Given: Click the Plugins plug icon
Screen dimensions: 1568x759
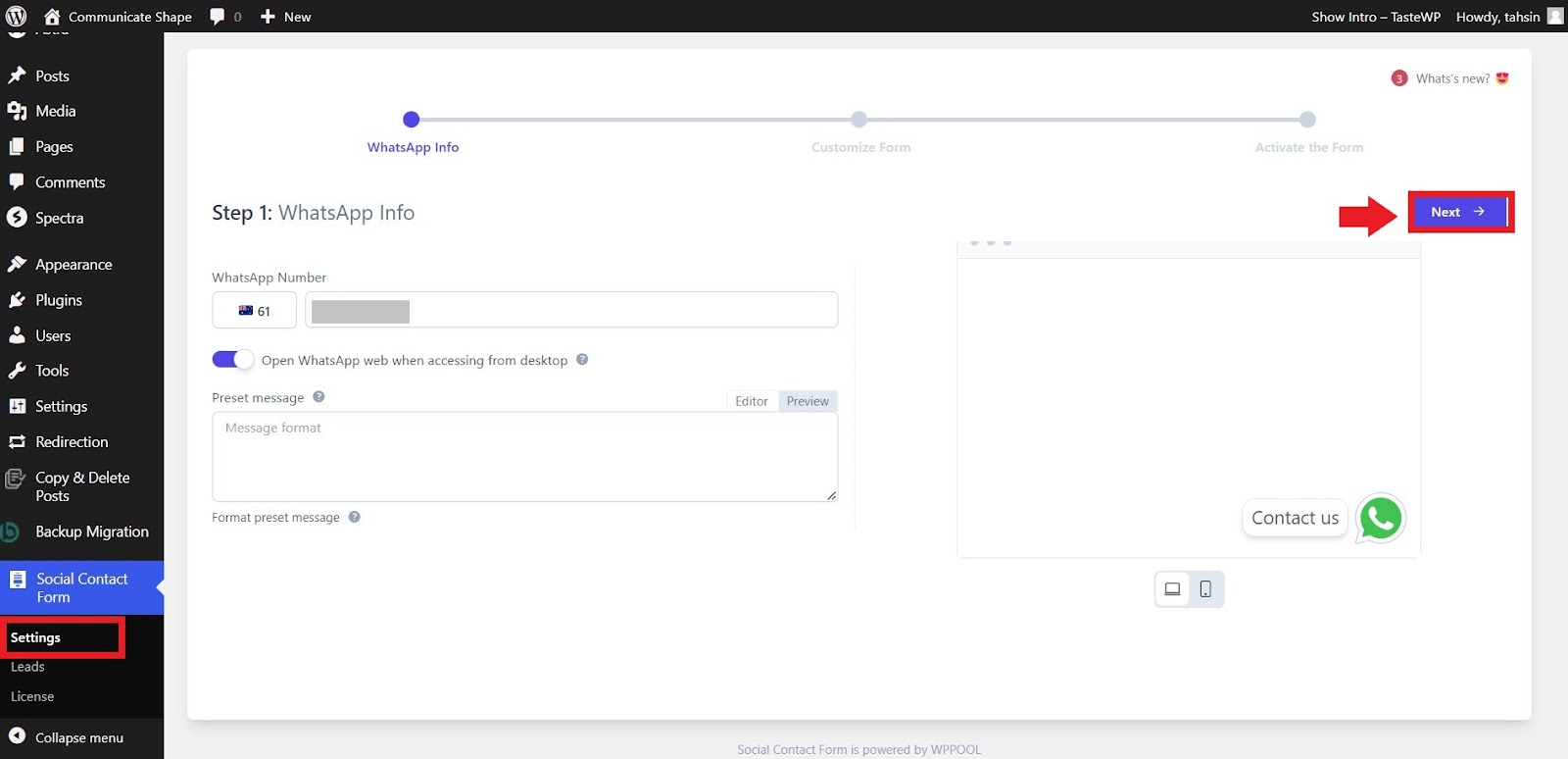Looking at the screenshot, I should click(x=17, y=299).
